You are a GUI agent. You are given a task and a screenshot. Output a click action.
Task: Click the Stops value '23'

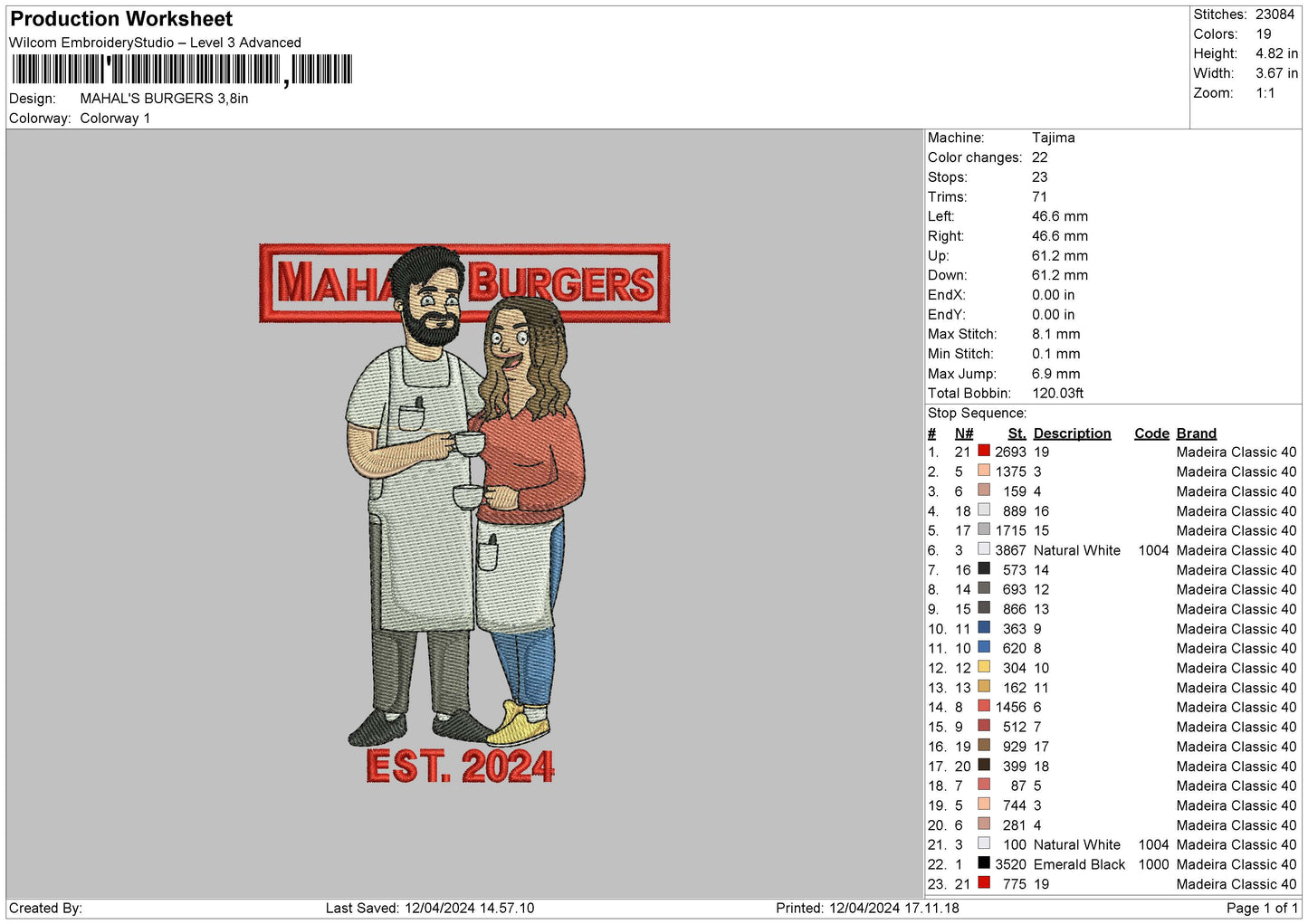tap(1040, 177)
